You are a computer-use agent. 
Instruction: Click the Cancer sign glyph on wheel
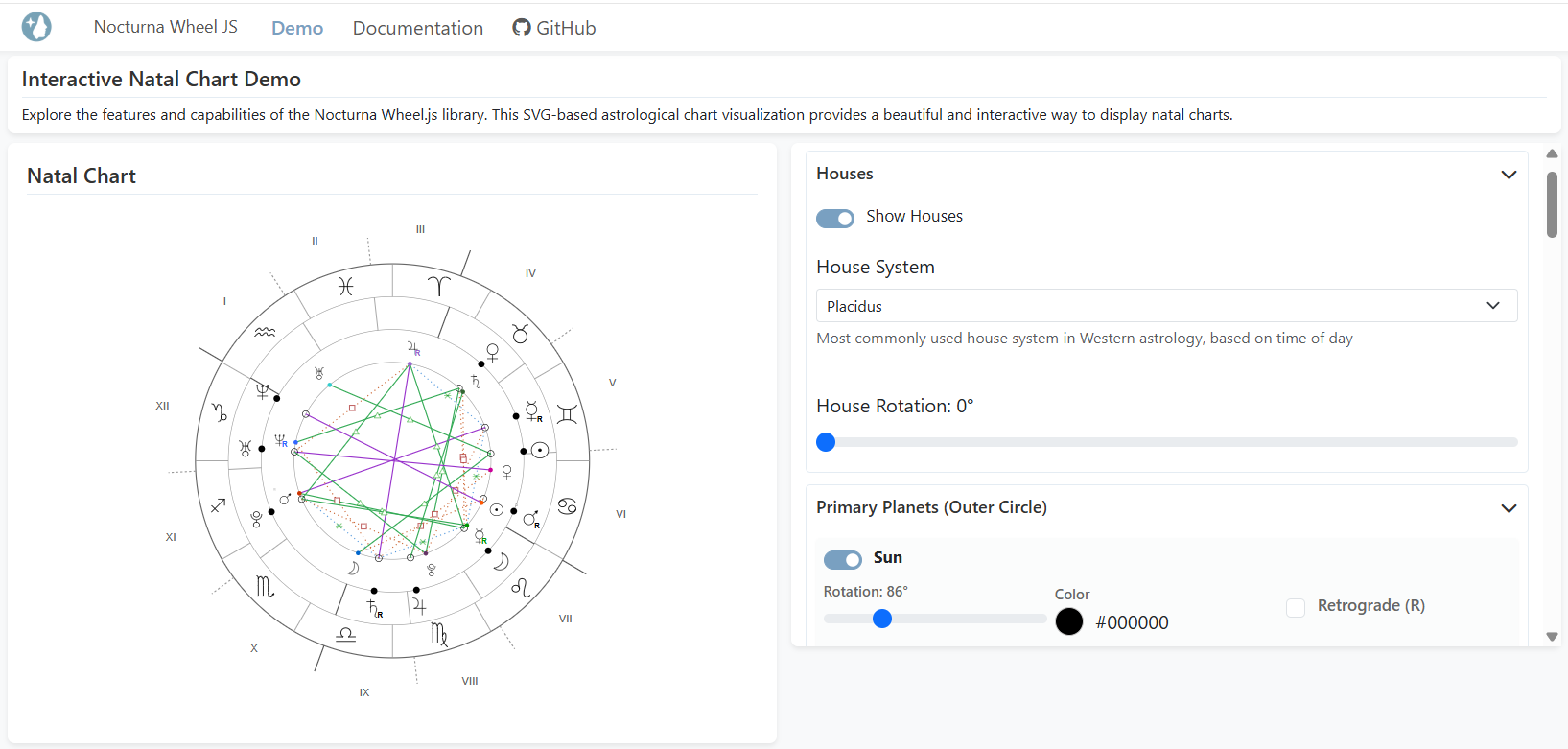pos(567,505)
